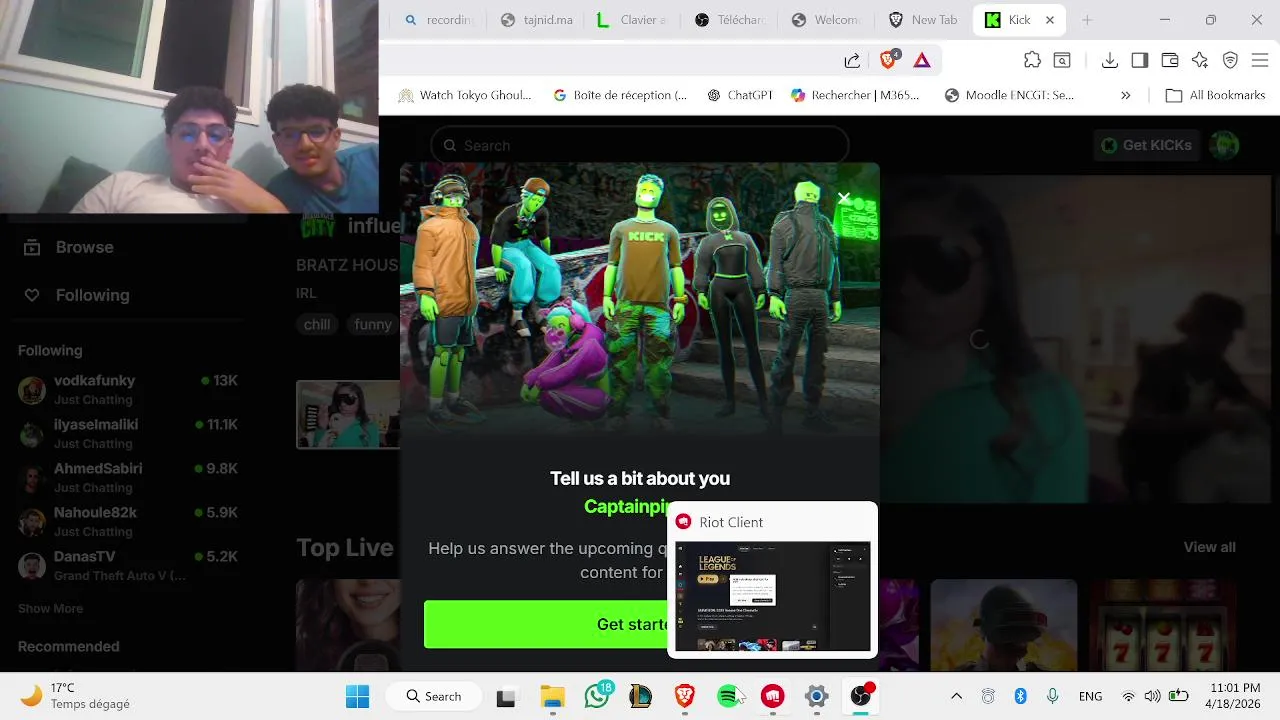
Task: Click the Kick search field
Action: click(x=640, y=145)
